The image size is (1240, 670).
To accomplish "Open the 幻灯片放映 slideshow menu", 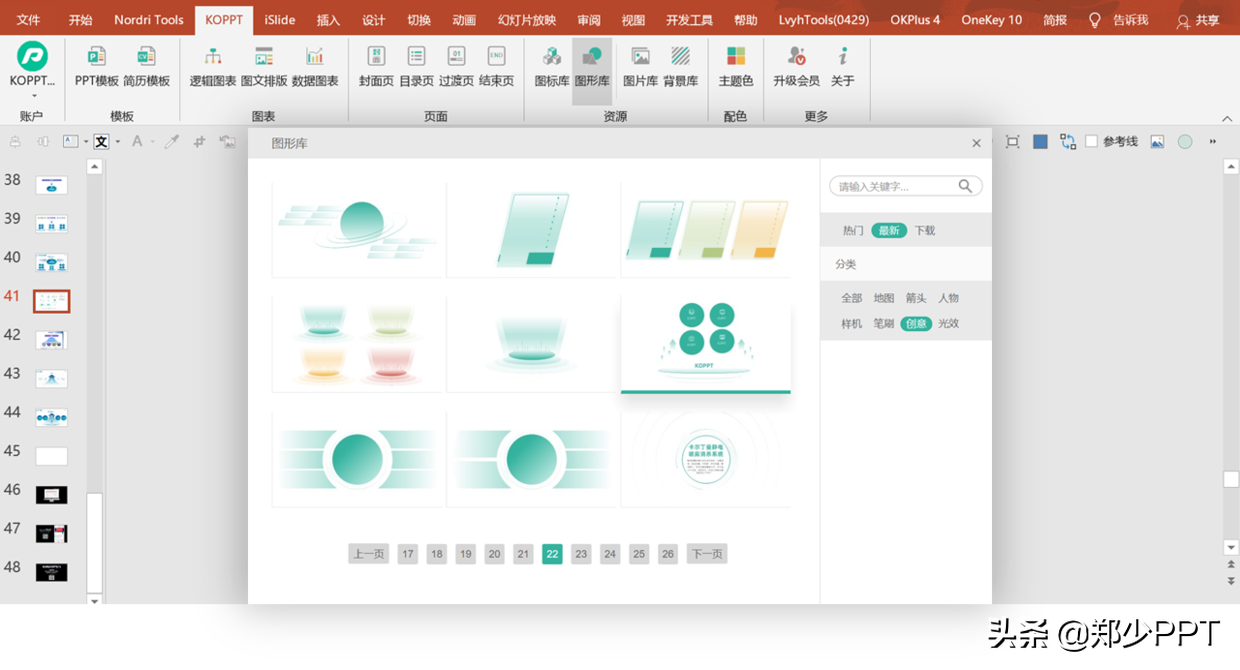I will 526,18.
